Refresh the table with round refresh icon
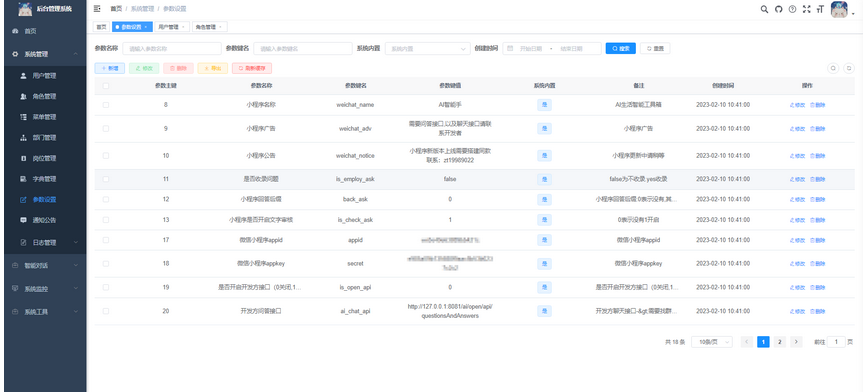 (849, 68)
